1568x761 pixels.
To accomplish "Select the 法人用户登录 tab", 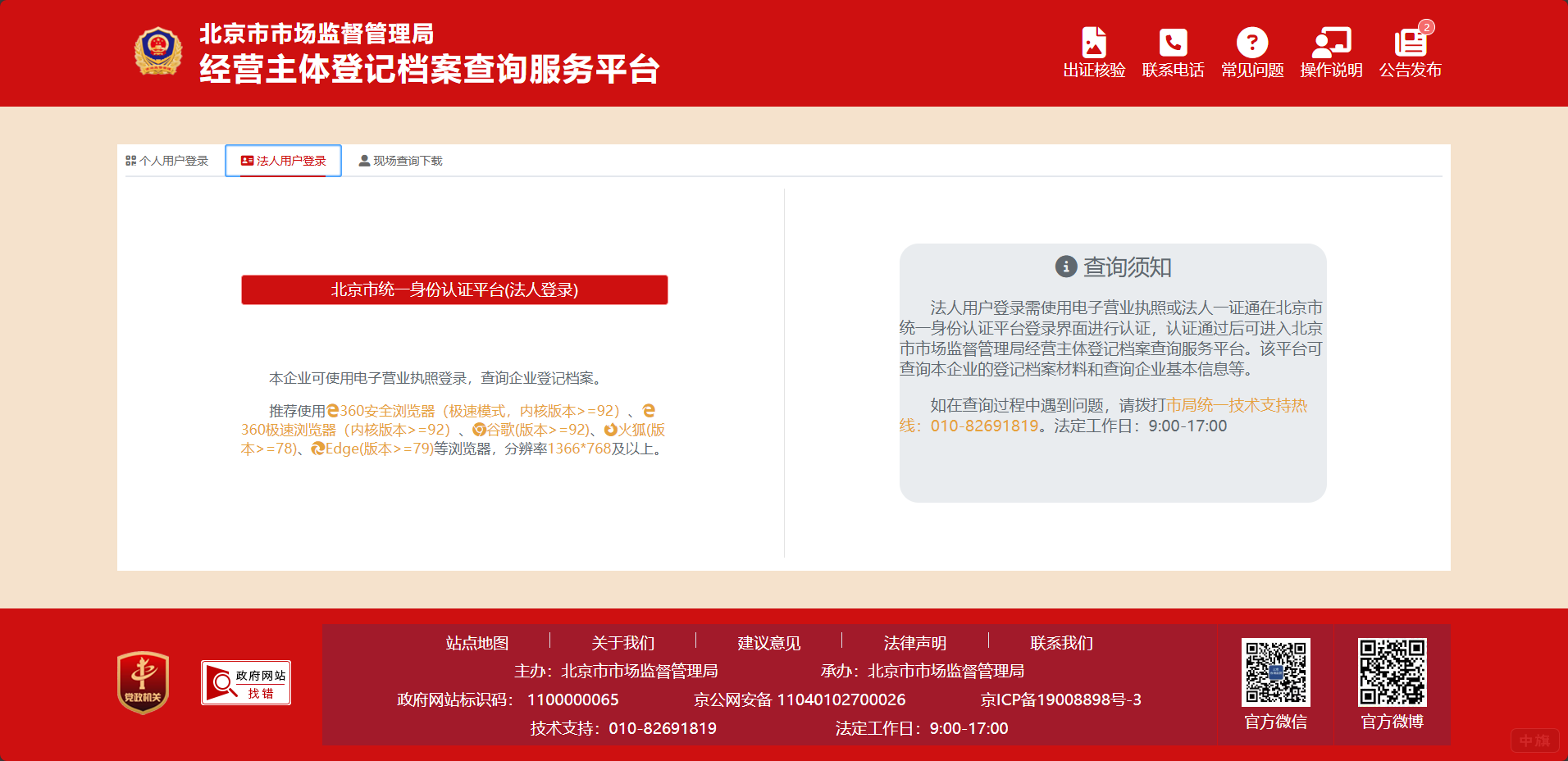I will coord(283,161).
